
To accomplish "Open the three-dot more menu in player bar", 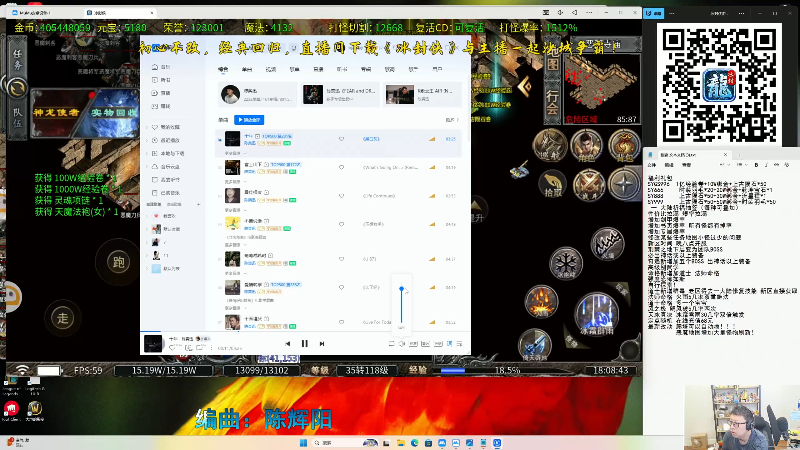I will [211, 348].
